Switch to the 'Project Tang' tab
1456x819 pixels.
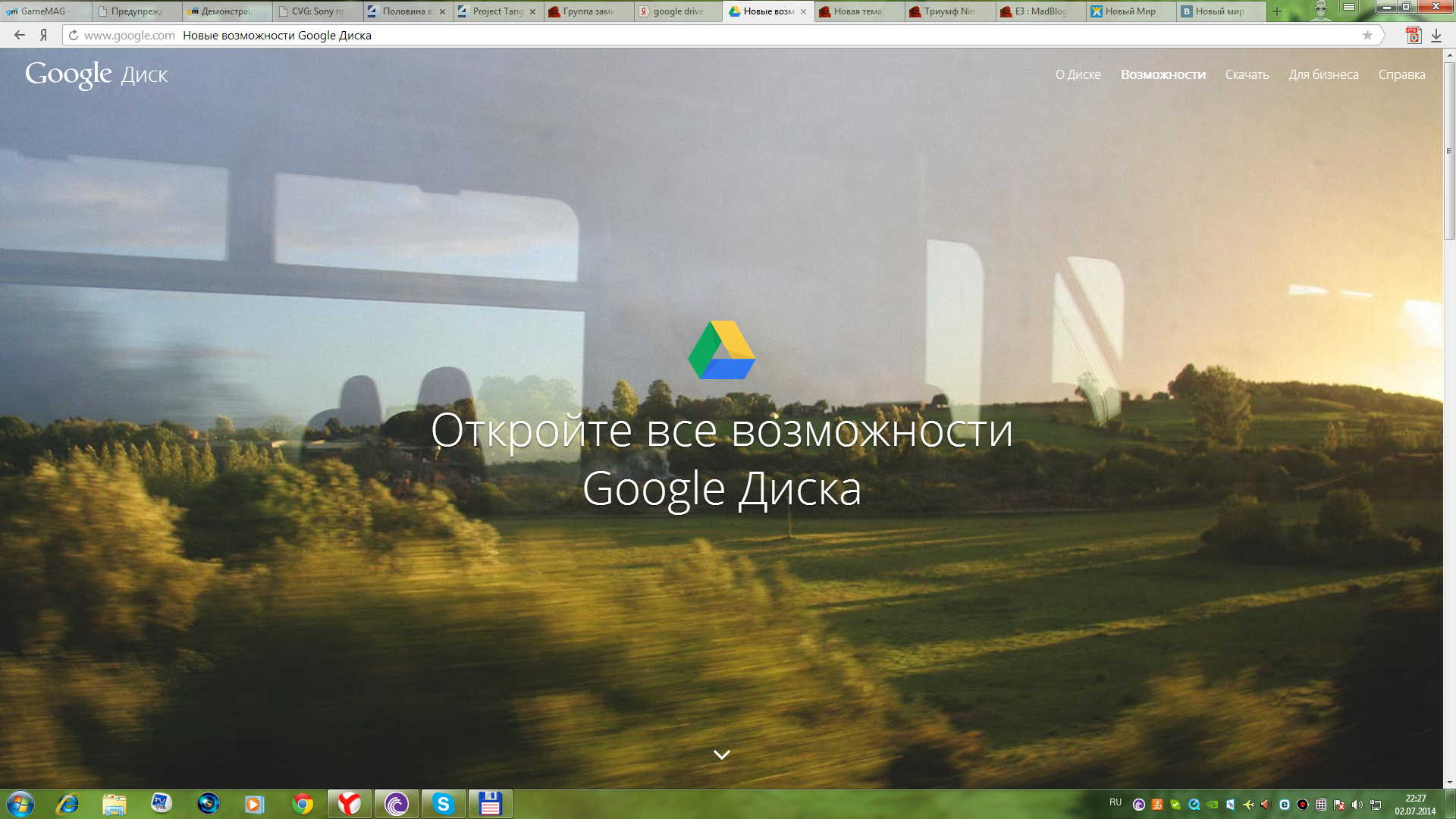497,11
